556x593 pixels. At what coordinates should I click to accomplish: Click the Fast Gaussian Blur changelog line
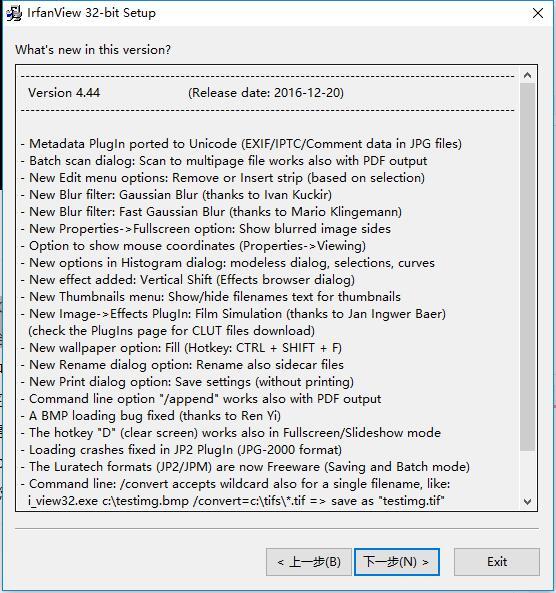pyautogui.click(x=211, y=212)
